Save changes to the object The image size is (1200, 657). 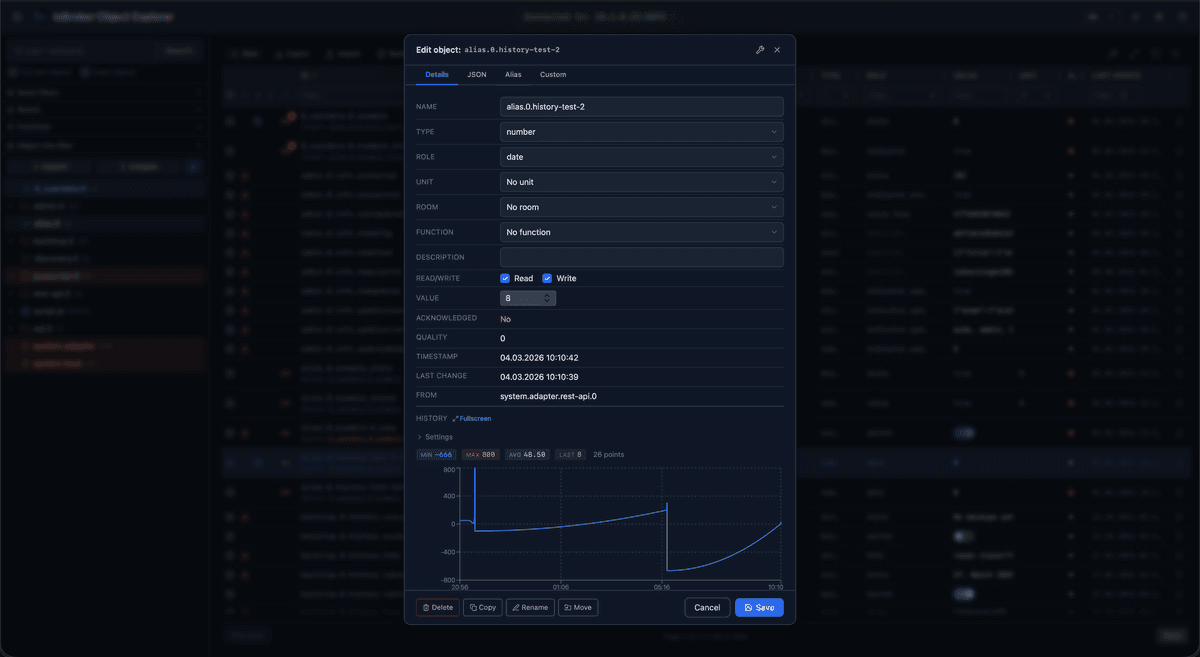point(759,607)
